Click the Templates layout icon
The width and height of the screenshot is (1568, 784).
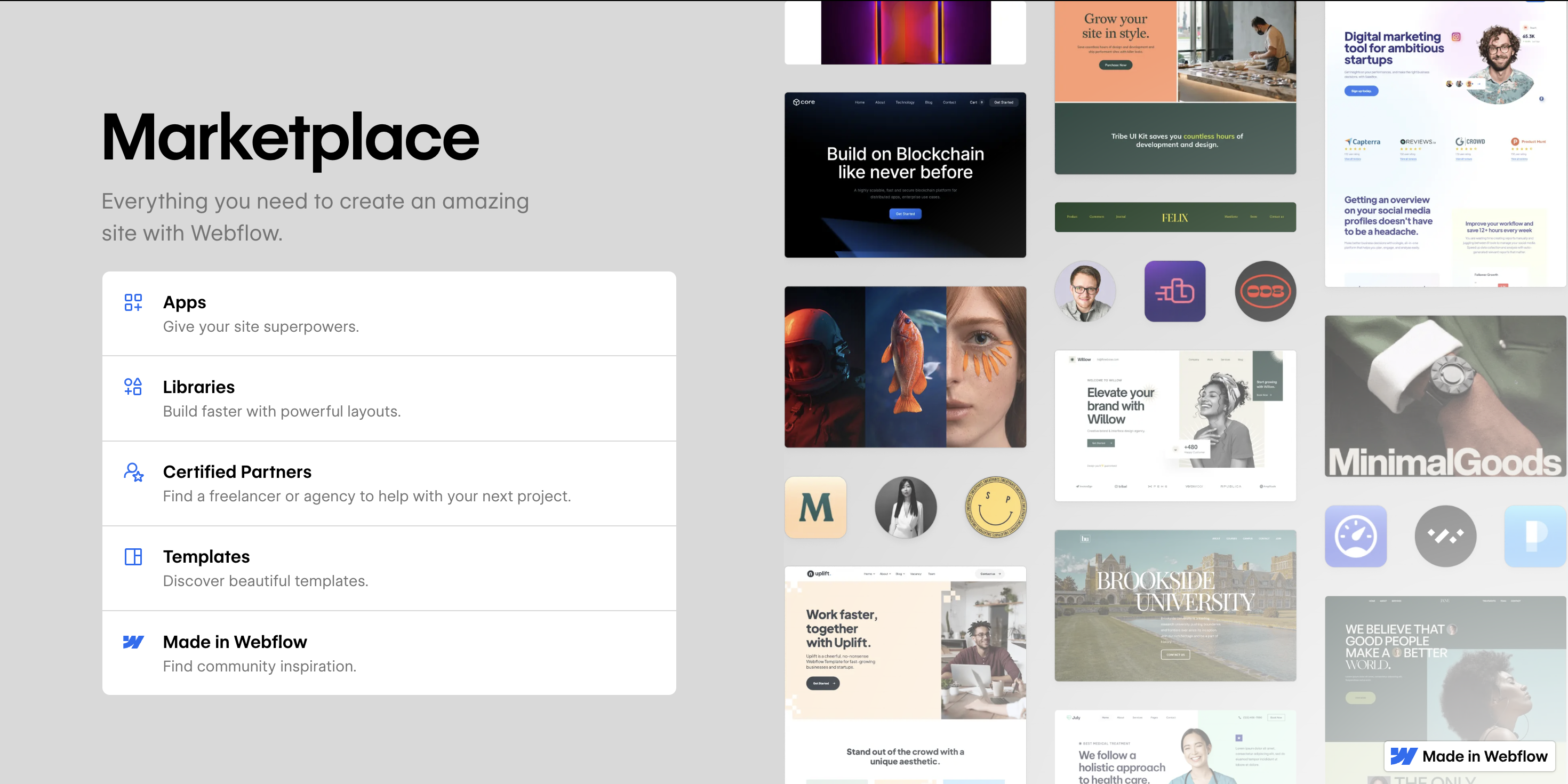pyautogui.click(x=133, y=556)
